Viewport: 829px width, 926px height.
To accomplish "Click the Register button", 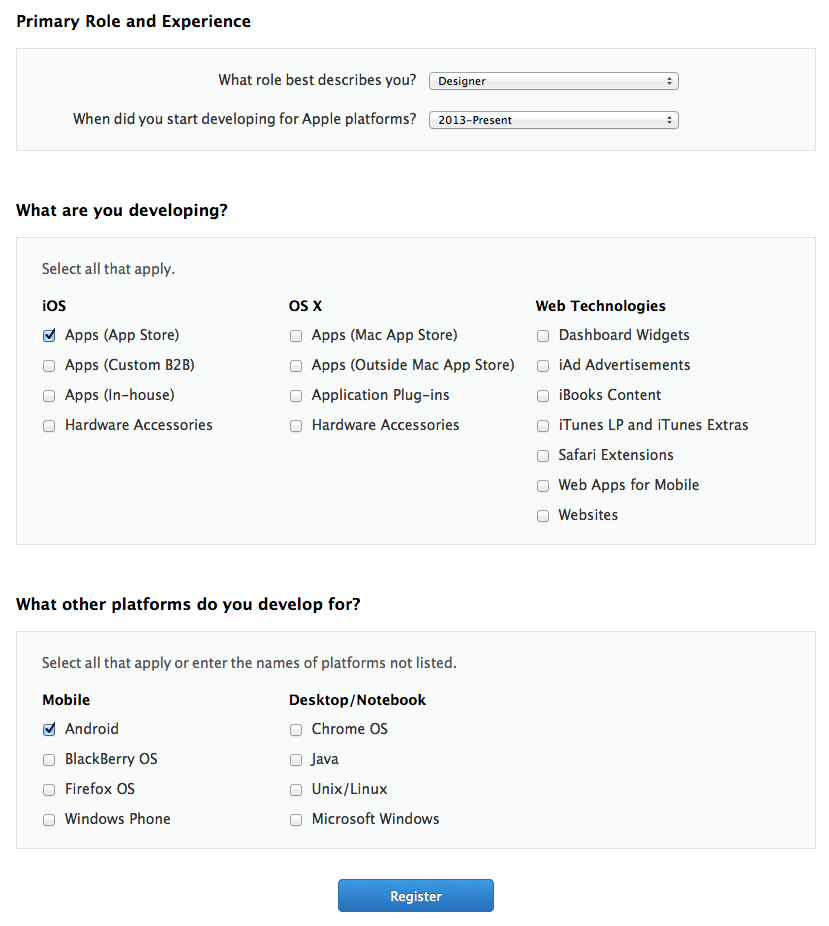I will click(415, 896).
